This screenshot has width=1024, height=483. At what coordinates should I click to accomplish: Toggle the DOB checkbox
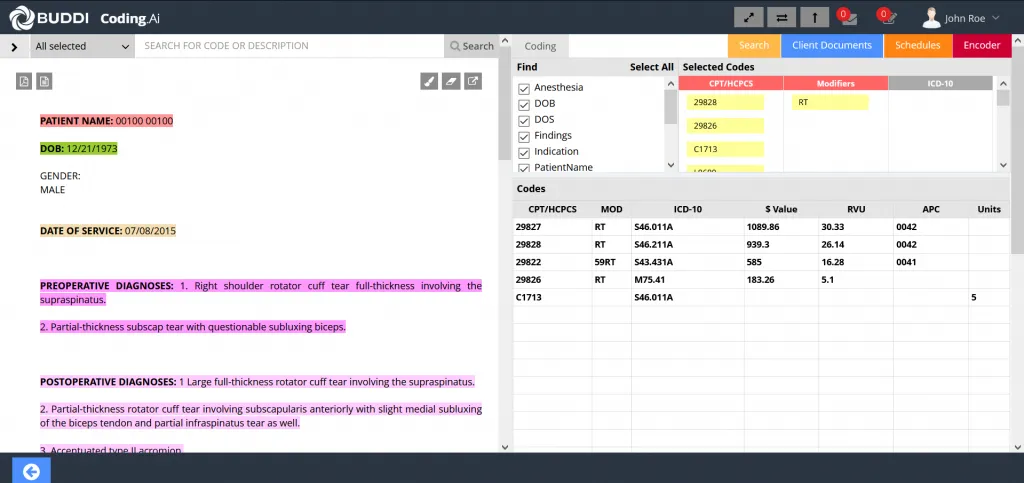tap(523, 104)
